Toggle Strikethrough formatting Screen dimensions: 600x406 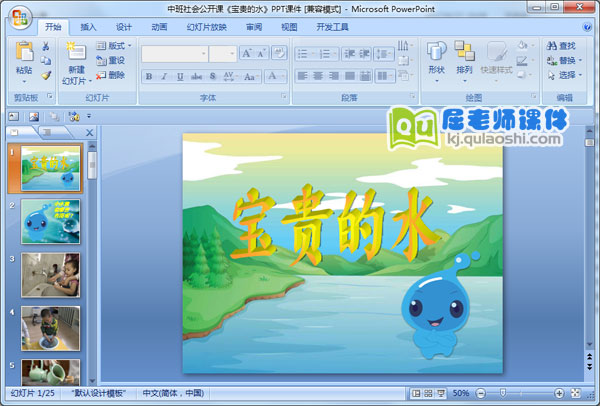pyautogui.click(x=197, y=77)
